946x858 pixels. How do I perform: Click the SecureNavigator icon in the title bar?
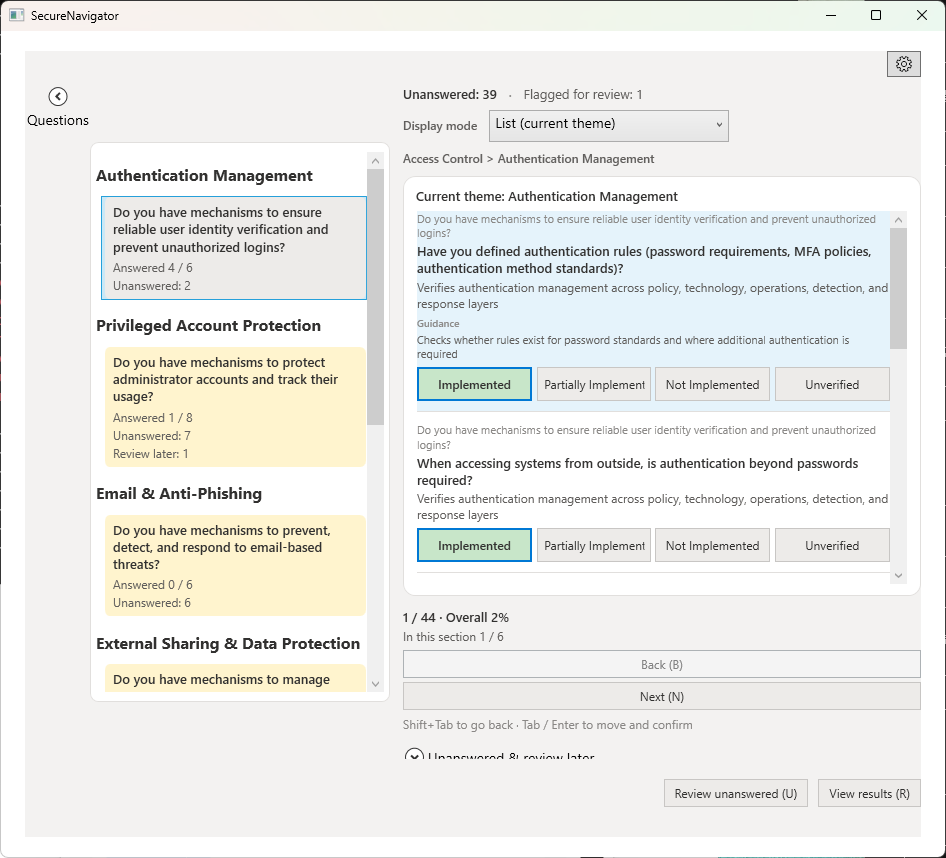15,15
